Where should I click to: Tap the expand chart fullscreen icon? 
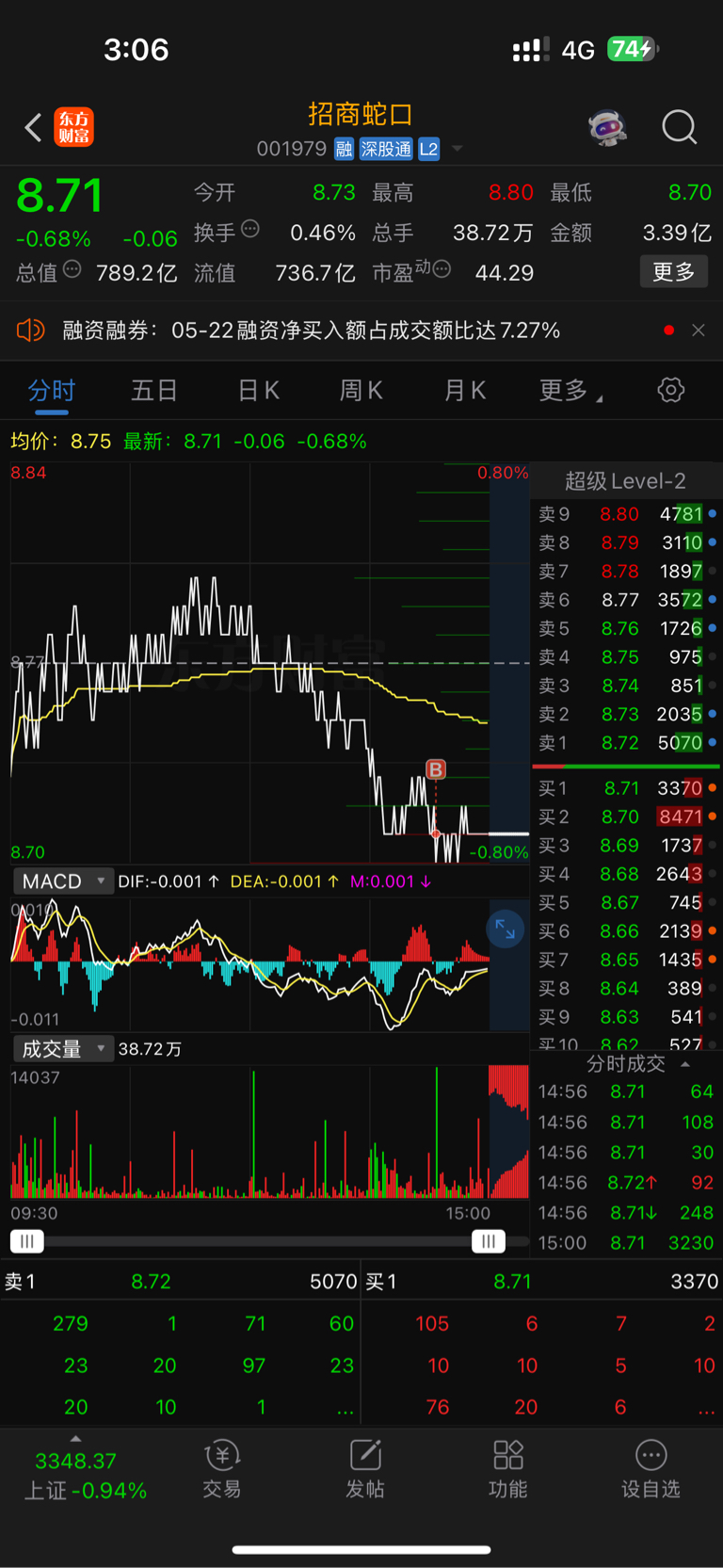506,929
